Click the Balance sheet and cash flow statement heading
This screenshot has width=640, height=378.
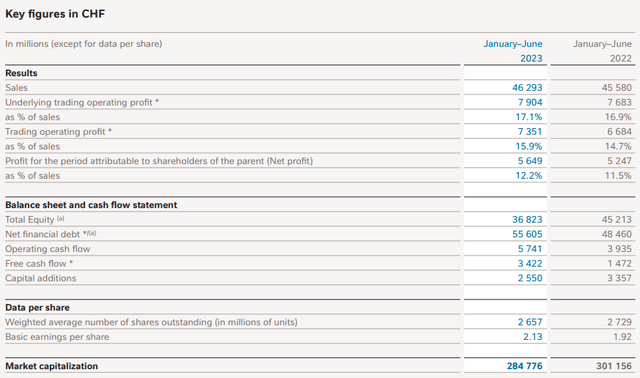(x=91, y=205)
